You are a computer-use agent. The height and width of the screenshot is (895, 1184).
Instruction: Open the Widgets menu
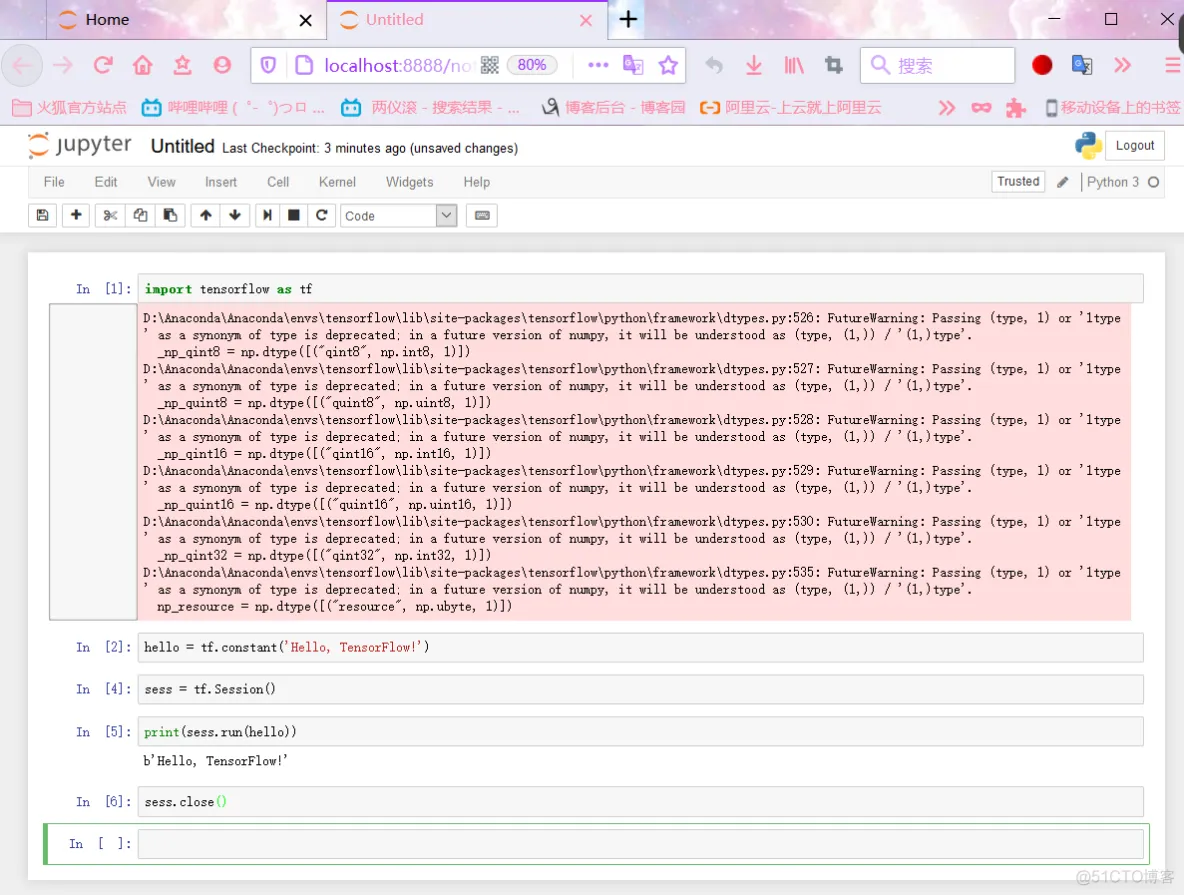(x=409, y=182)
